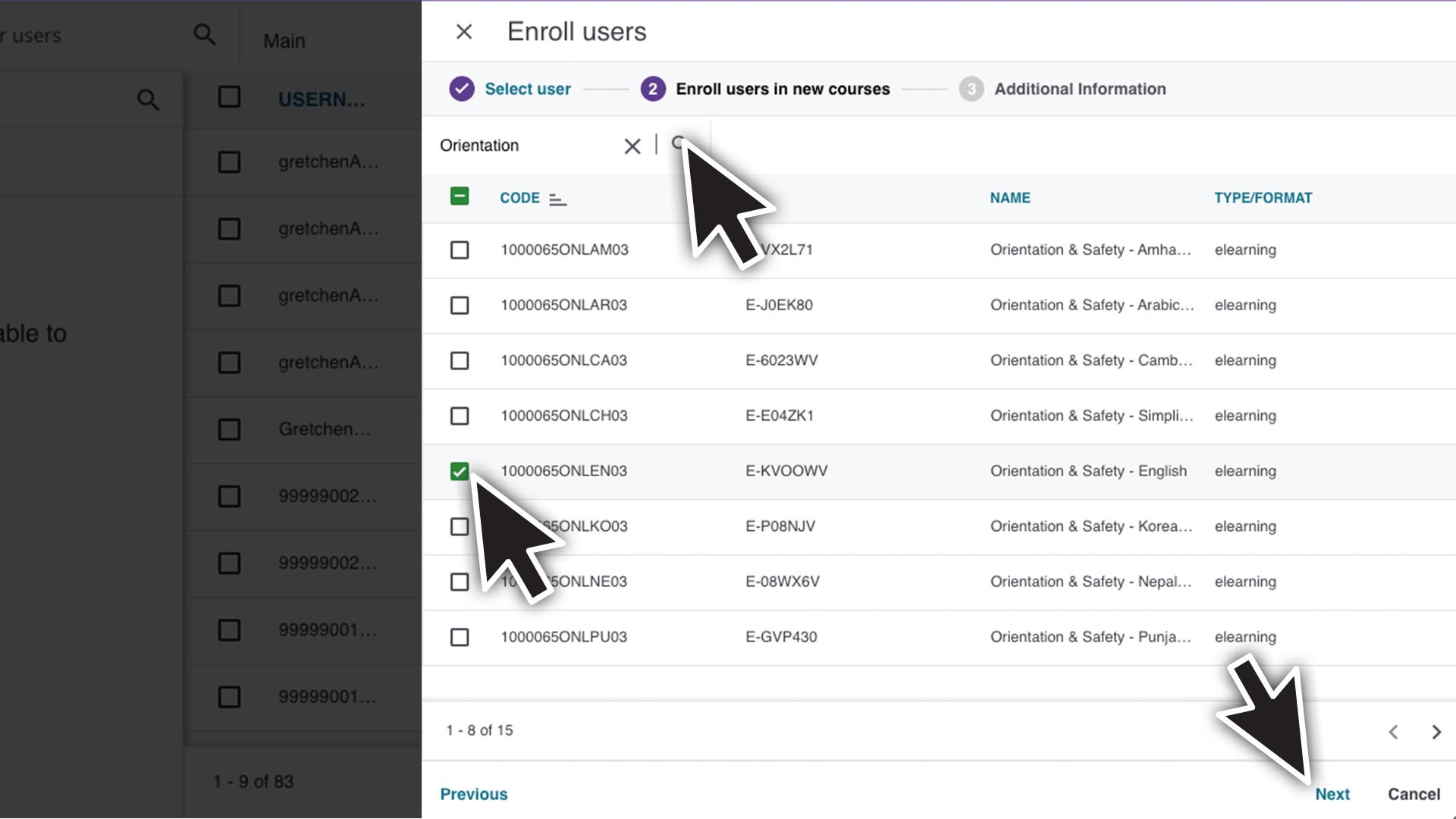This screenshot has height=819, width=1456.
Task: Uncheck the Orientation & Safety - English course
Action: pyautogui.click(x=459, y=471)
